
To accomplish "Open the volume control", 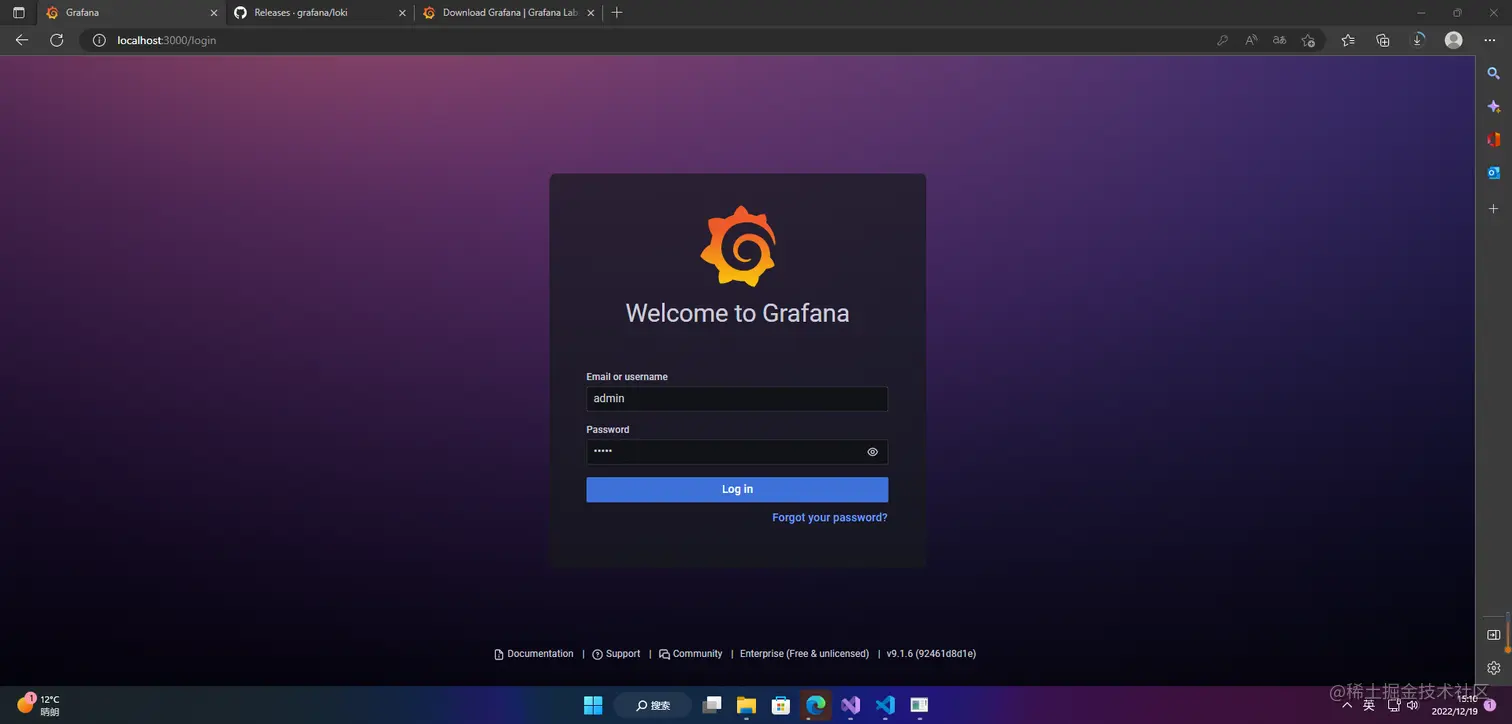I will coord(1412,706).
